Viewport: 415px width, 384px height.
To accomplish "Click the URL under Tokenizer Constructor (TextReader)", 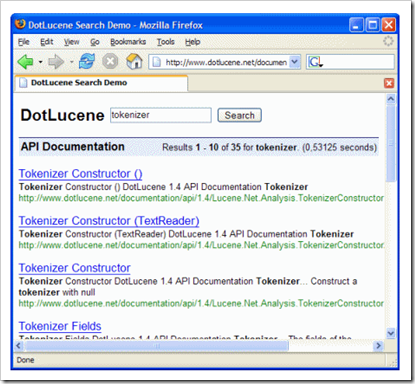I will pyautogui.click(x=201, y=245).
